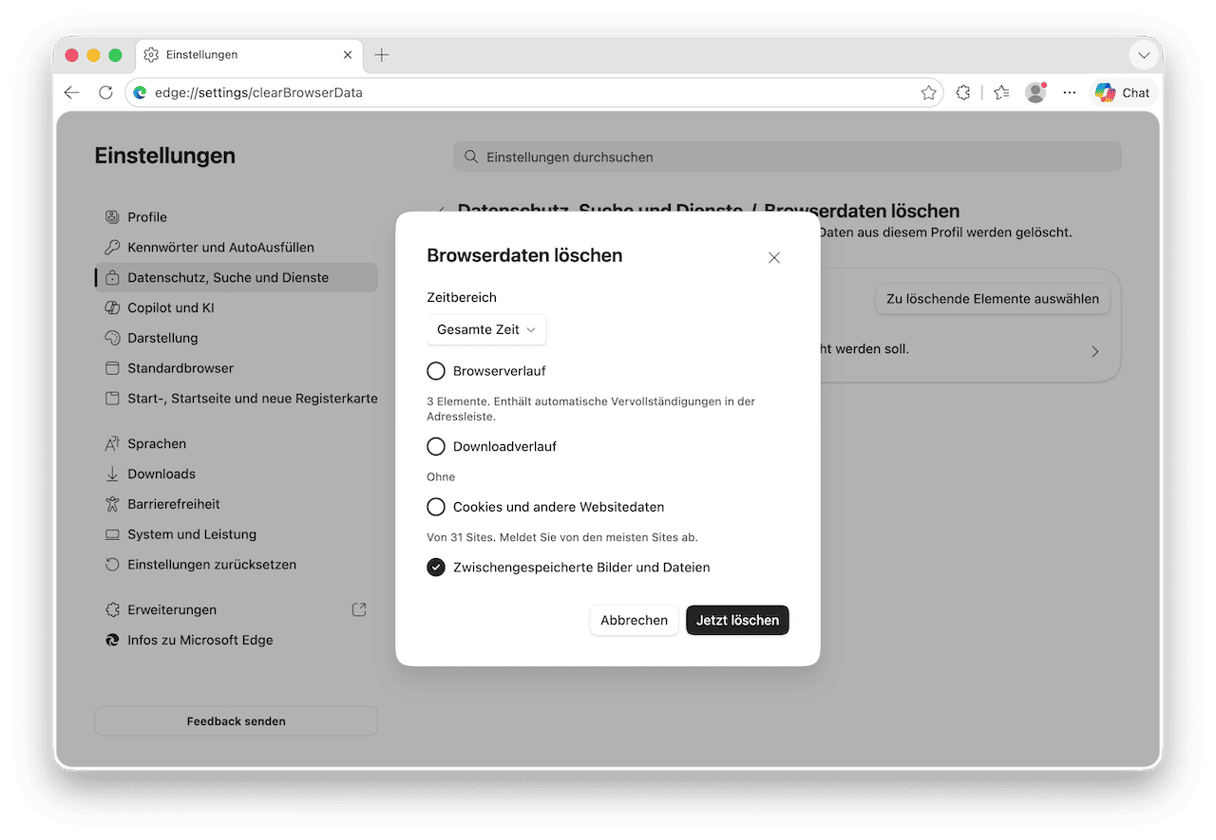Click the puzzle icon beside Erweiterungen
This screenshot has width=1216, height=840.
(x=112, y=609)
